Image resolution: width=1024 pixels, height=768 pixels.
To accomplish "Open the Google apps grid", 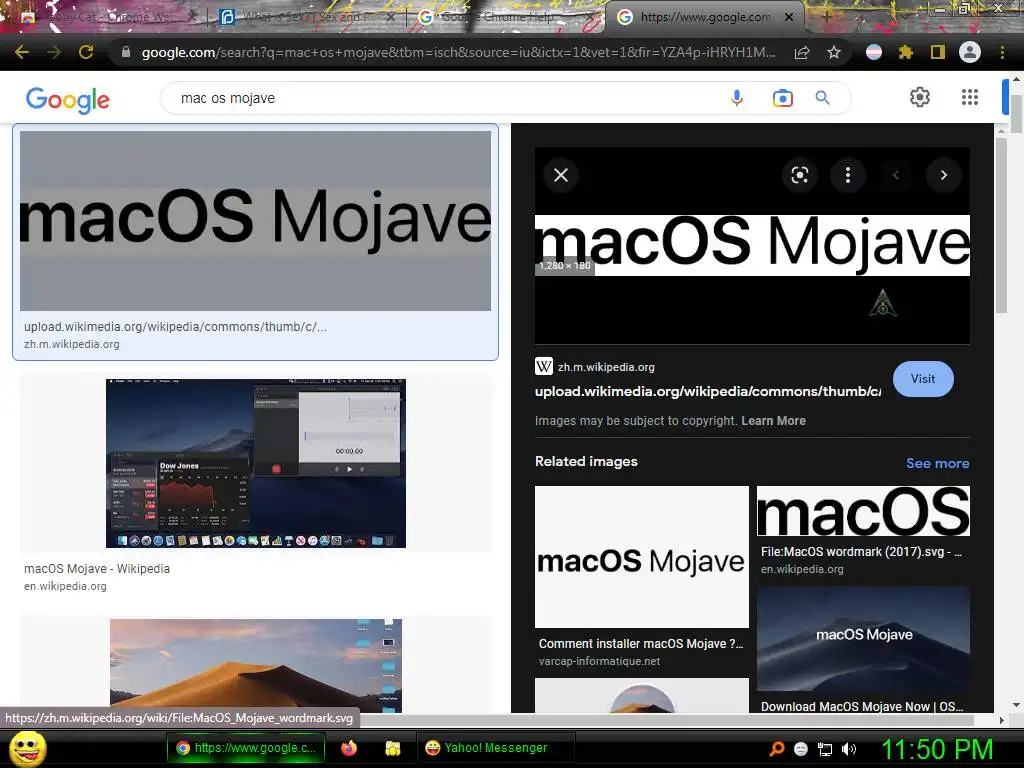I will pyautogui.click(x=970, y=97).
